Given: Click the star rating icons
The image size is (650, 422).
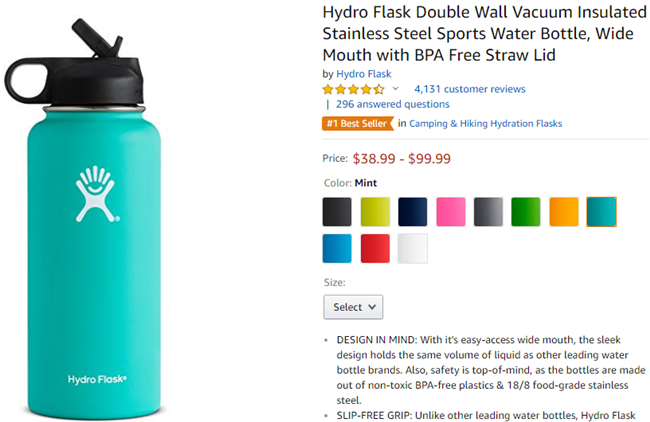Looking at the screenshot, I should [354, 89].
